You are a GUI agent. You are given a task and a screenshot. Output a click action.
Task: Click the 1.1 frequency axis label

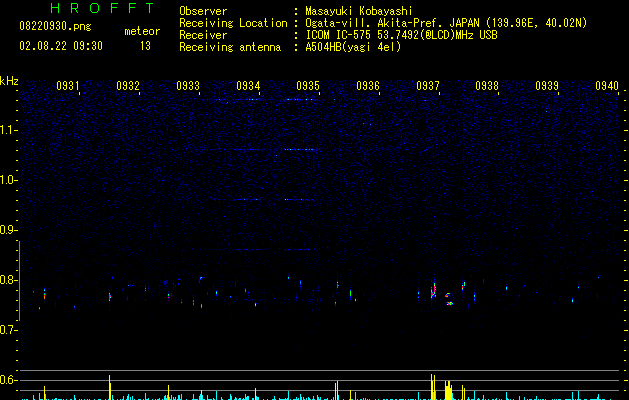tap(8, 130)
